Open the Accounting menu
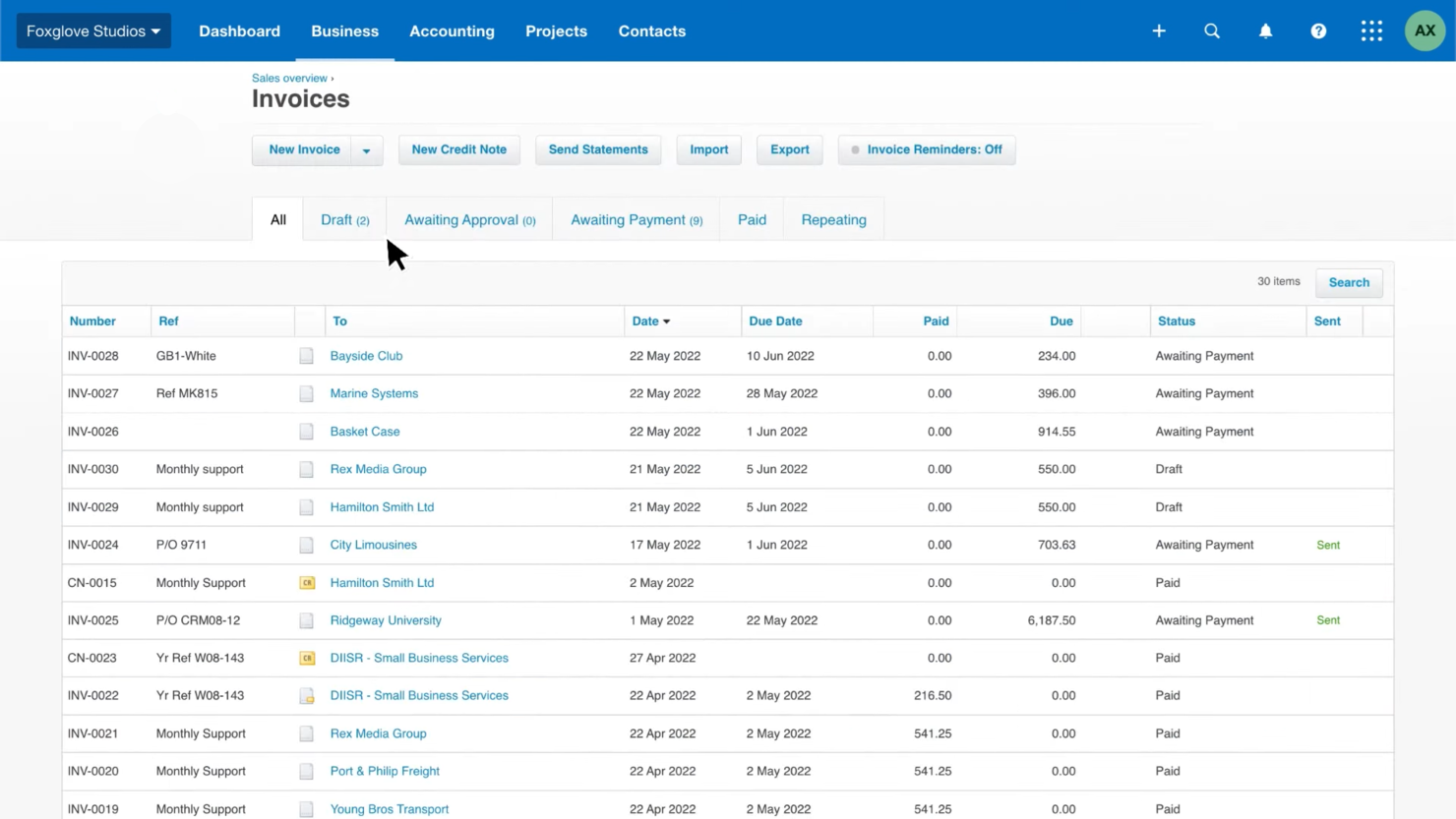 coord(452,30)
